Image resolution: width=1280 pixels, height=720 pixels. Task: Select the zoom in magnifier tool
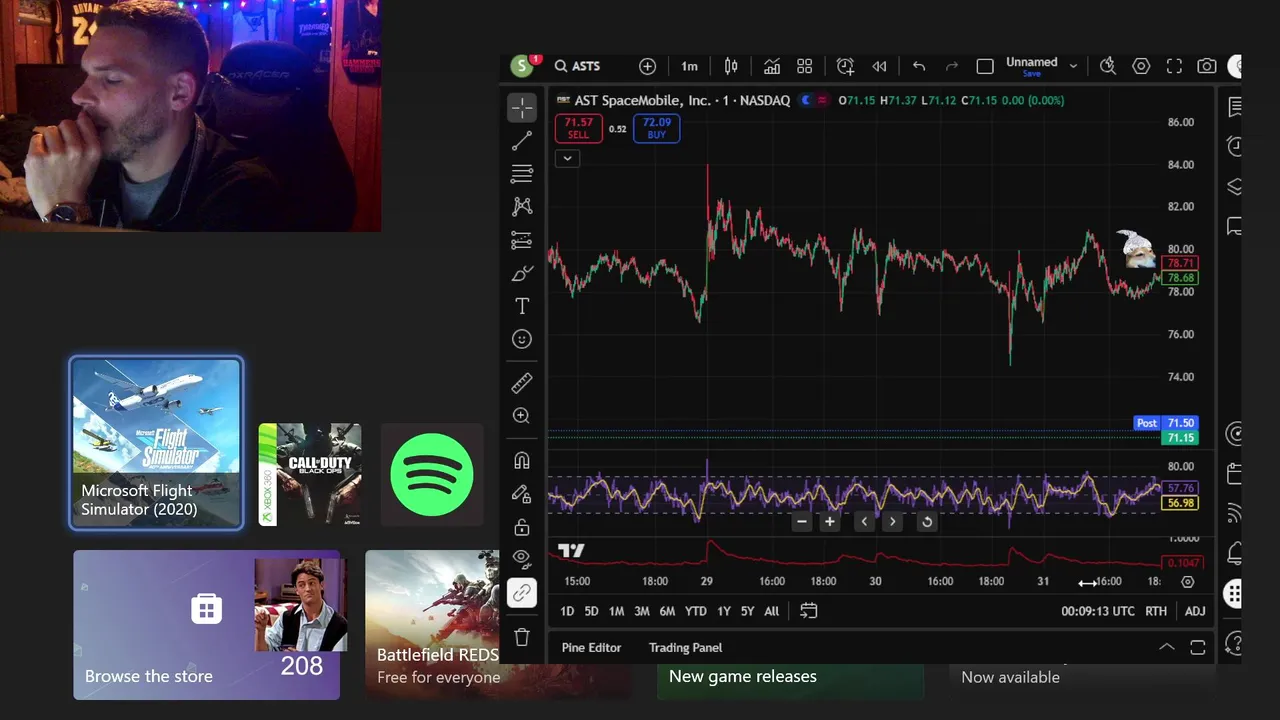[x=522, y=416]
